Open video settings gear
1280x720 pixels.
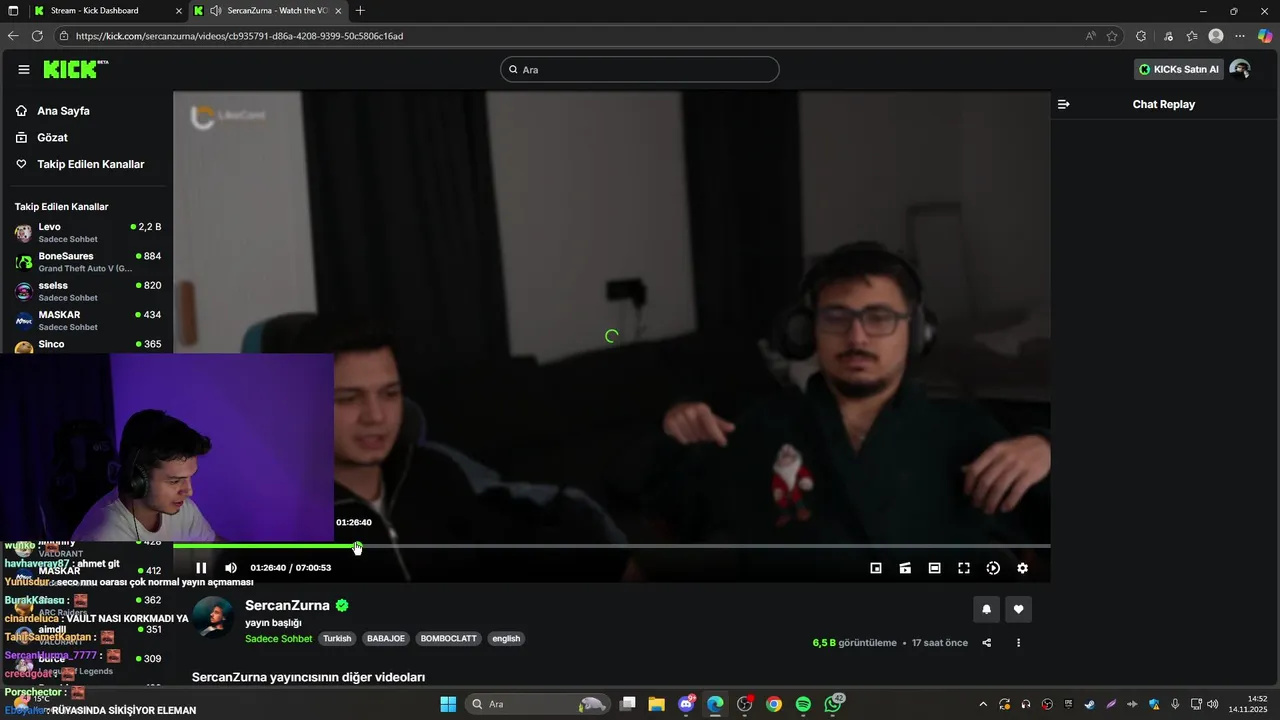1022,568
